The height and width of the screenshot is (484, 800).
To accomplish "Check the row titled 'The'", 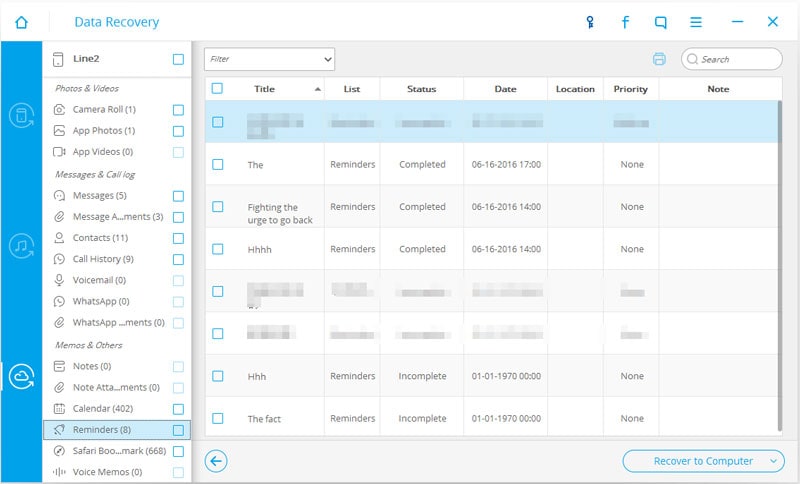I will click(218, 164).
